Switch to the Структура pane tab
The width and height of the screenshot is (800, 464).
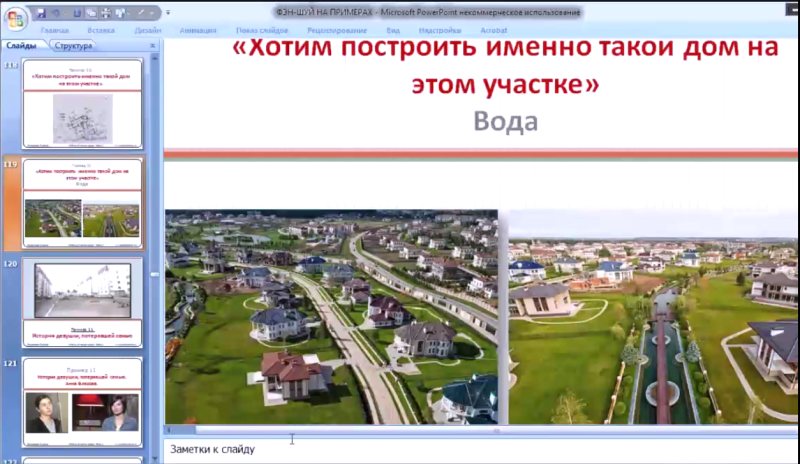73,45
